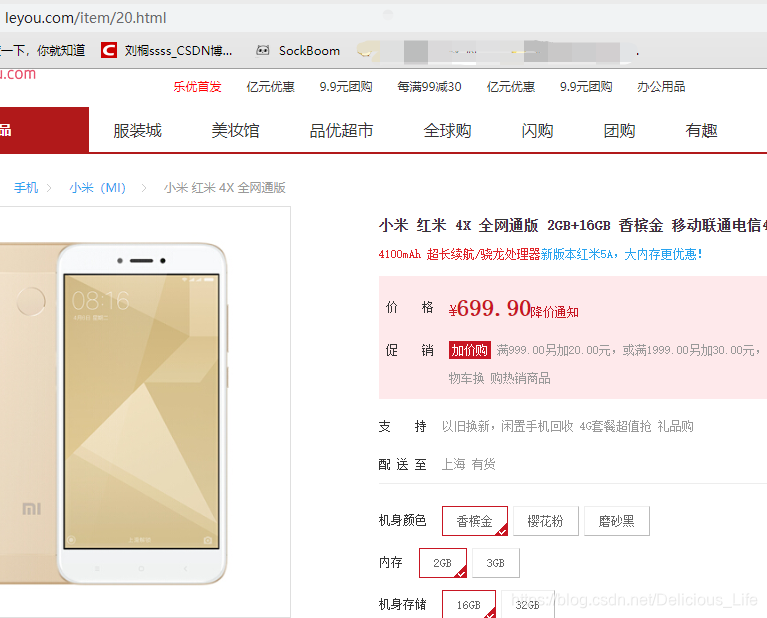The image size is (767, 618).
Task: Click the SockBoom bookmark favicon
Action: [263, 50]
